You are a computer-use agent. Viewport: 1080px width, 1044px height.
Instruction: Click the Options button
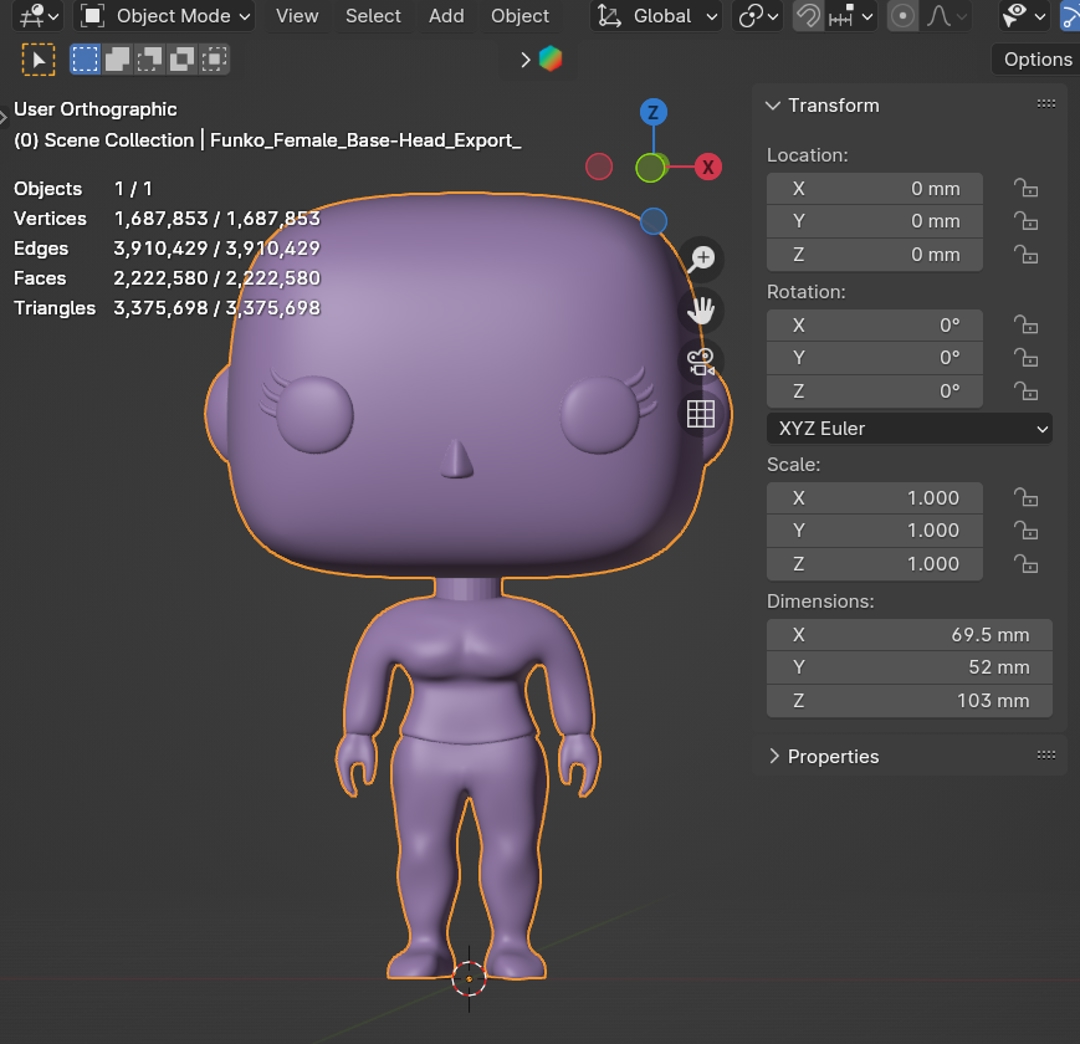click(x=1037, y=59)
